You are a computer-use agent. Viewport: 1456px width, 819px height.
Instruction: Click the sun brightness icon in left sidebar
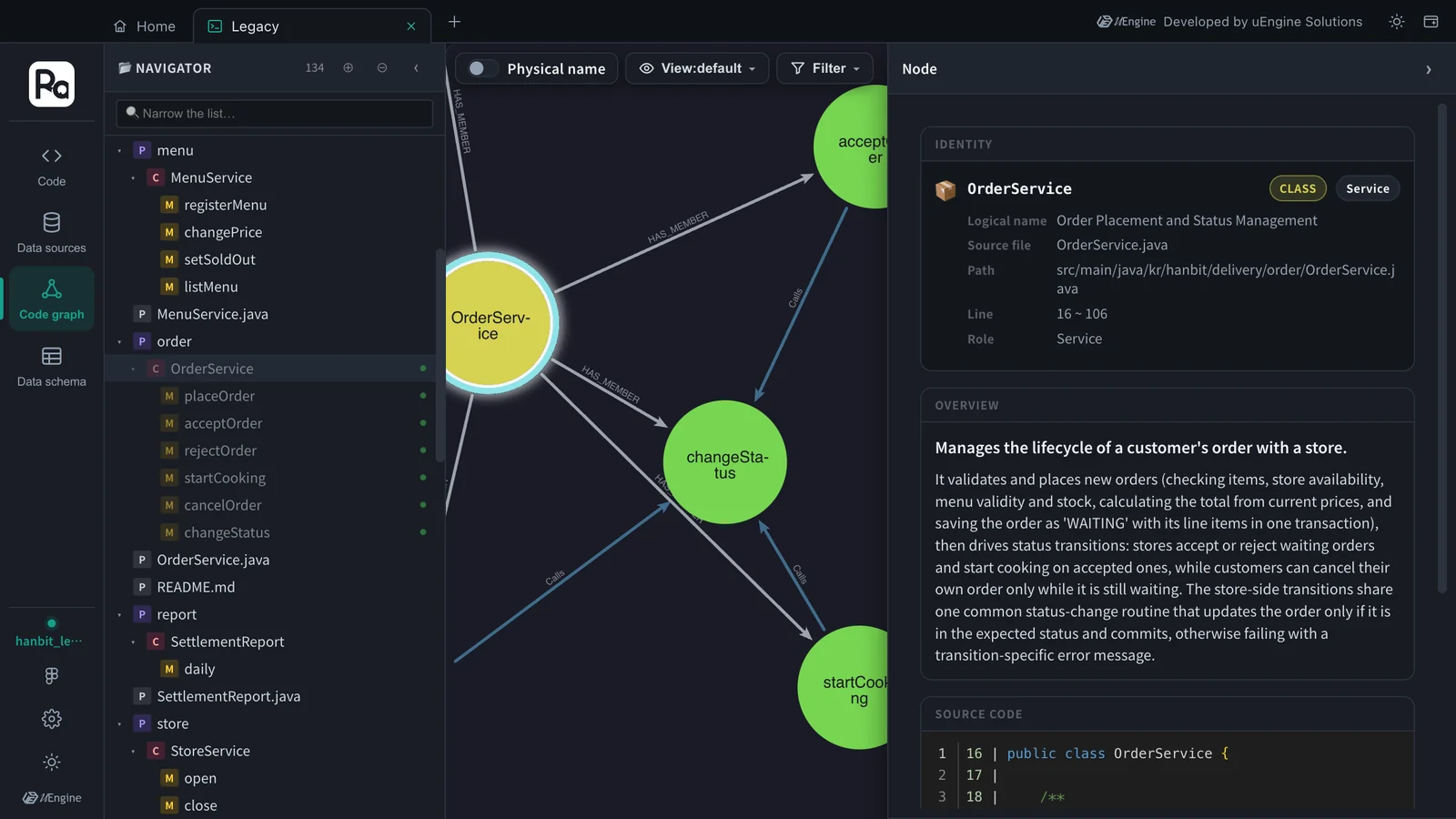(x=52, y=762)
